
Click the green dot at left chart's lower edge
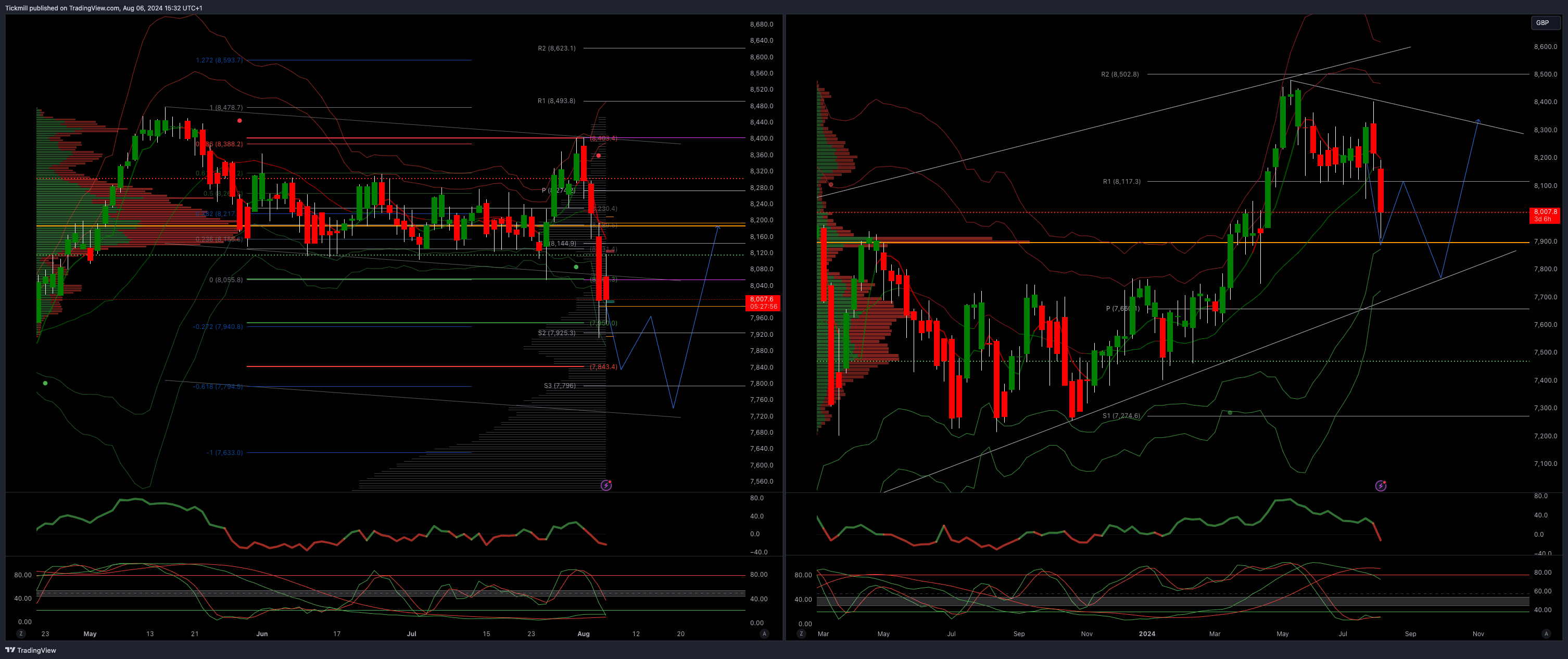pos(45,383)
